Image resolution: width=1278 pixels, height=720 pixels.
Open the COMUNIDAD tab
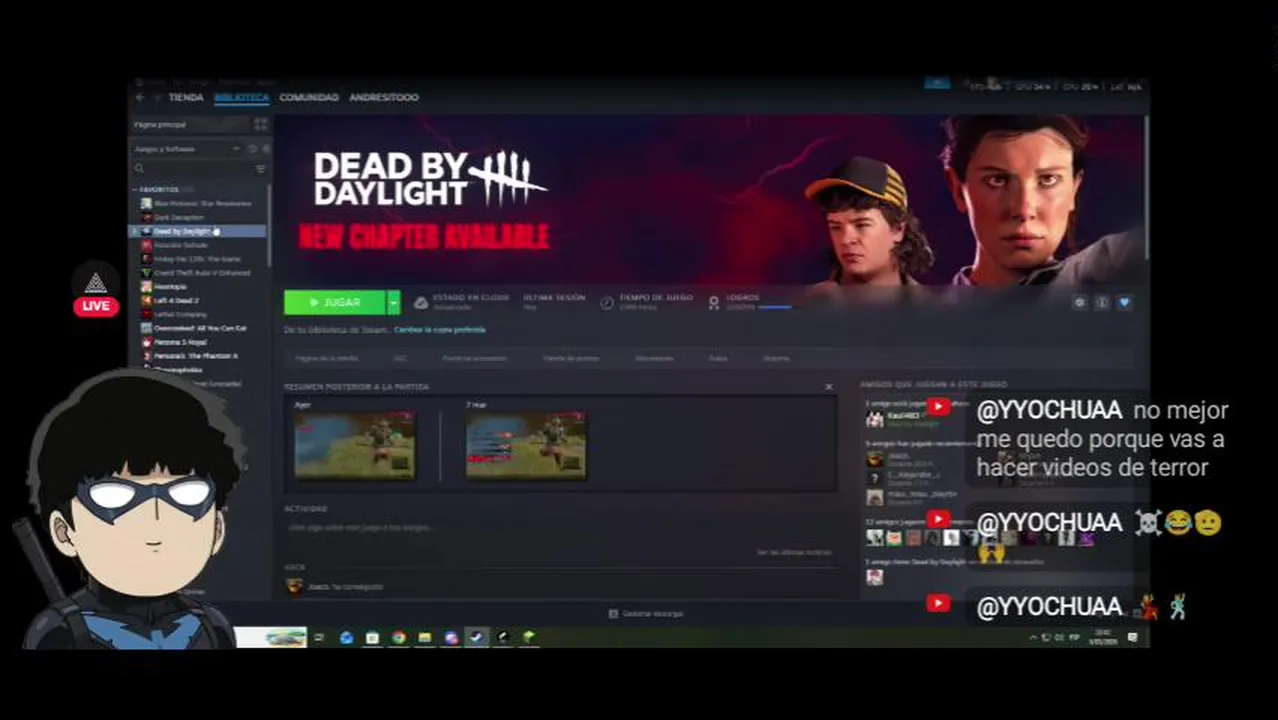(309, 97)
